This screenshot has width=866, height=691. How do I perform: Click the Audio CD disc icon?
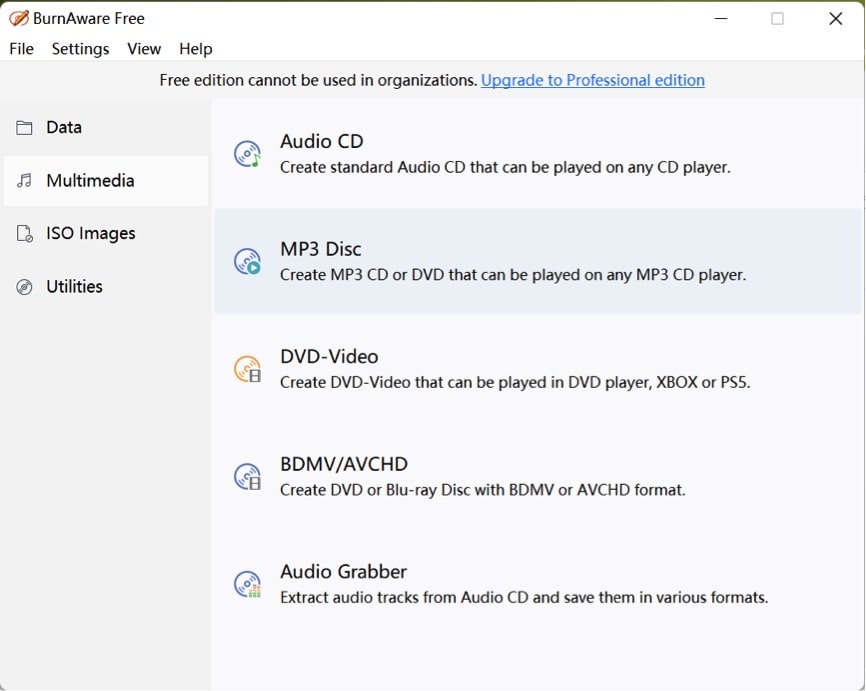pyautogui.click(x=247, y=154)
